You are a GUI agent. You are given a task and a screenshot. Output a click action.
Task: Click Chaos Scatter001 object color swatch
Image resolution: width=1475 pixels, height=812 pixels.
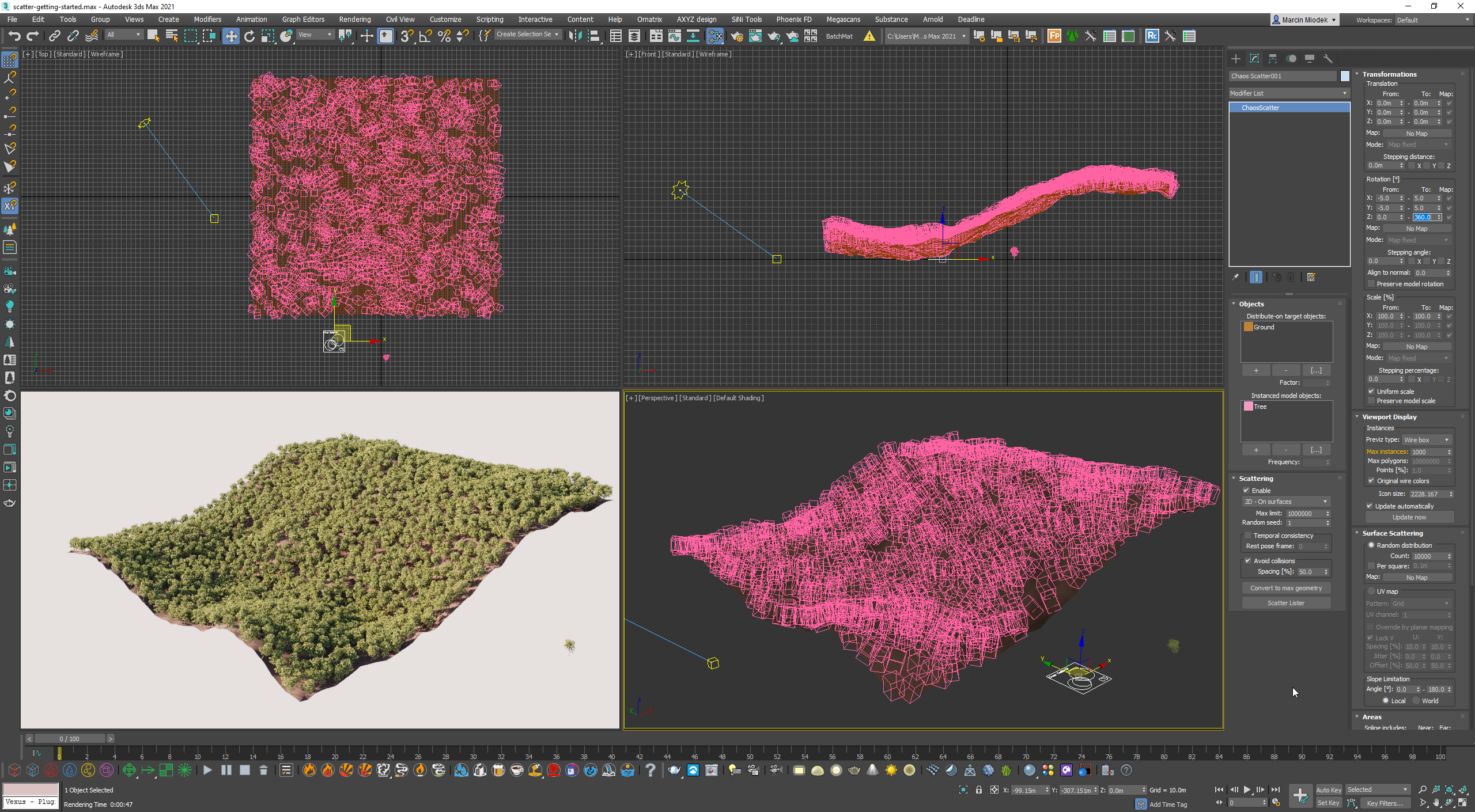(x=1345, y=76)
